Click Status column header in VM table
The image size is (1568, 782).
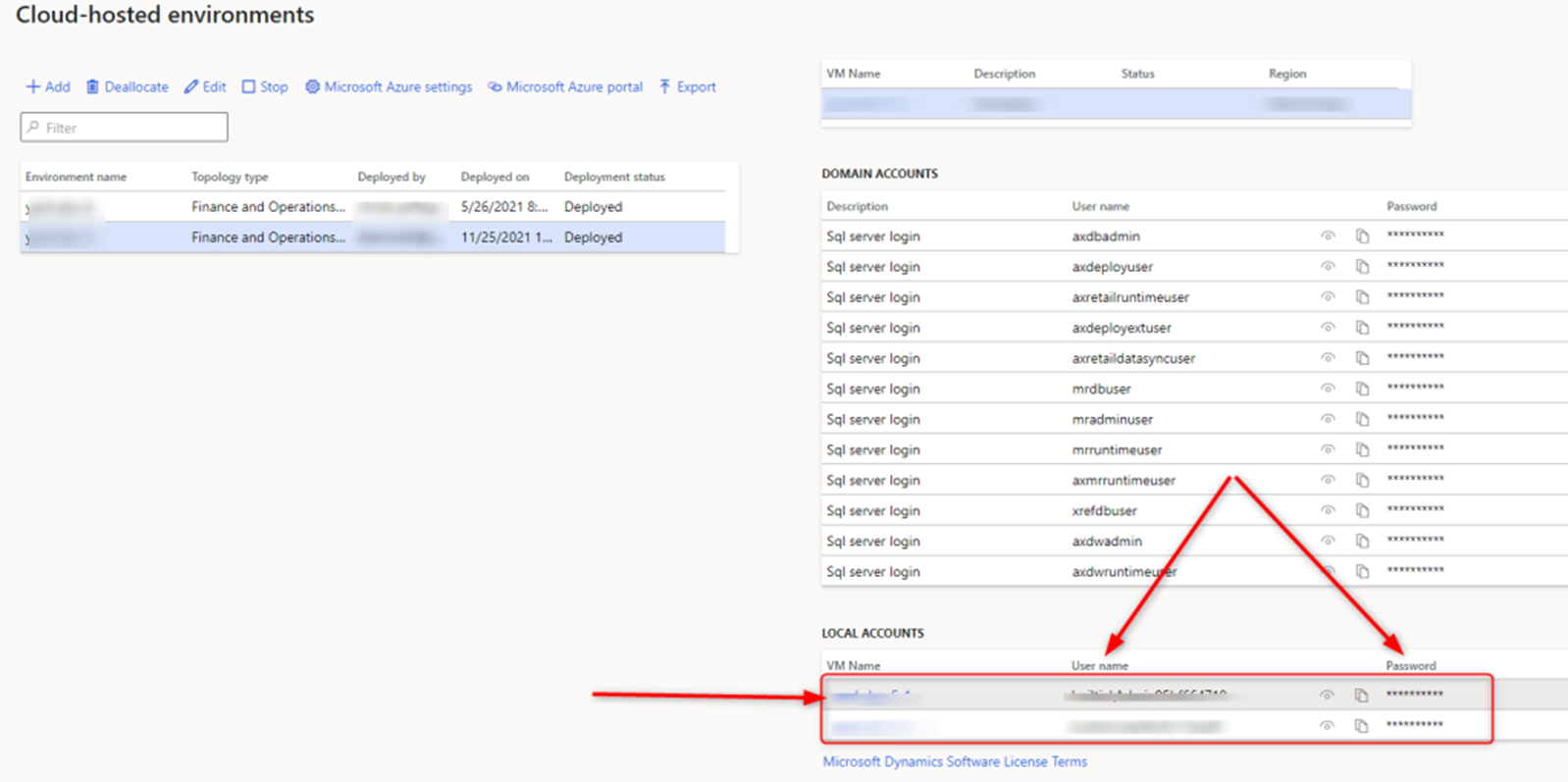point(1137,74)
